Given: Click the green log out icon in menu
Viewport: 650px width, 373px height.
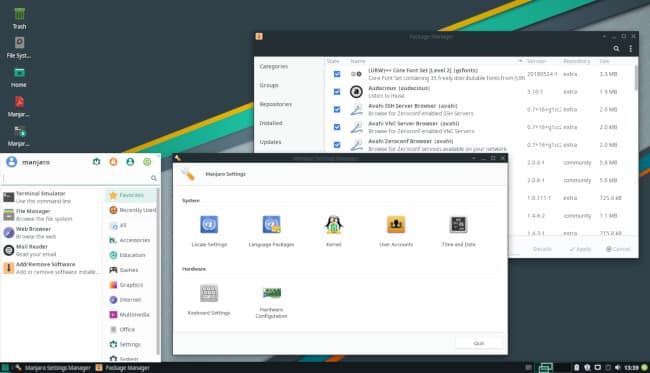Looking at the screenshot, I should [x=147, y=162].
